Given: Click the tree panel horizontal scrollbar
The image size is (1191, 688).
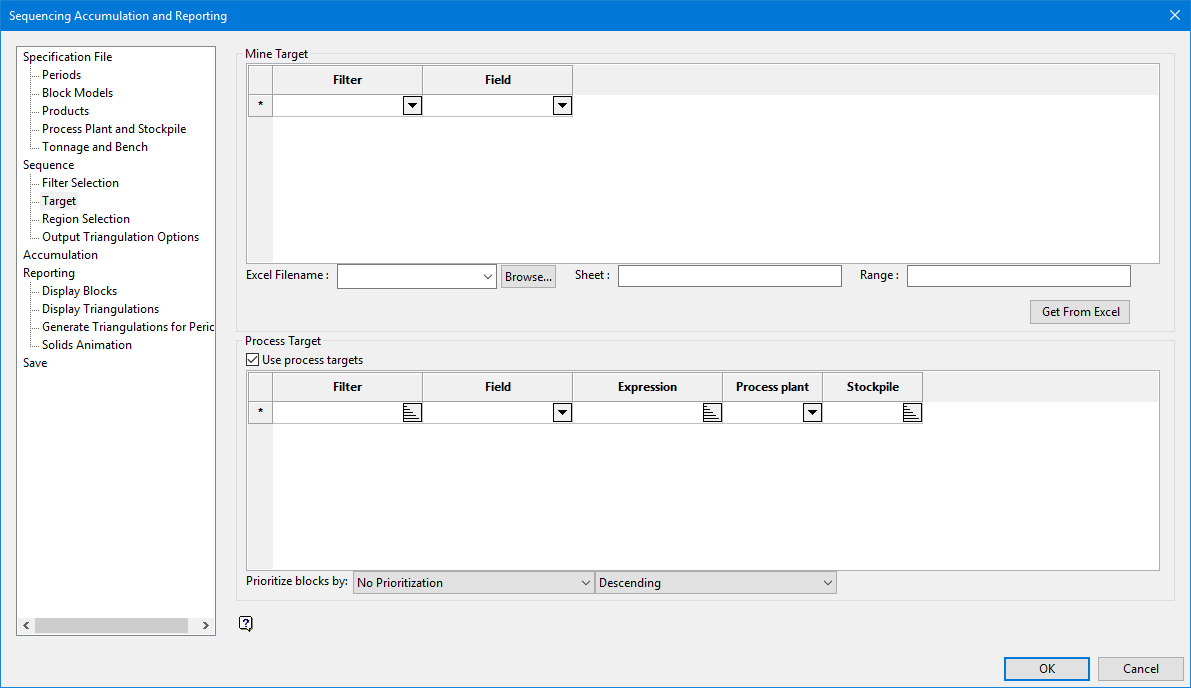Looking at the screenshot, I should click(110, 626).
